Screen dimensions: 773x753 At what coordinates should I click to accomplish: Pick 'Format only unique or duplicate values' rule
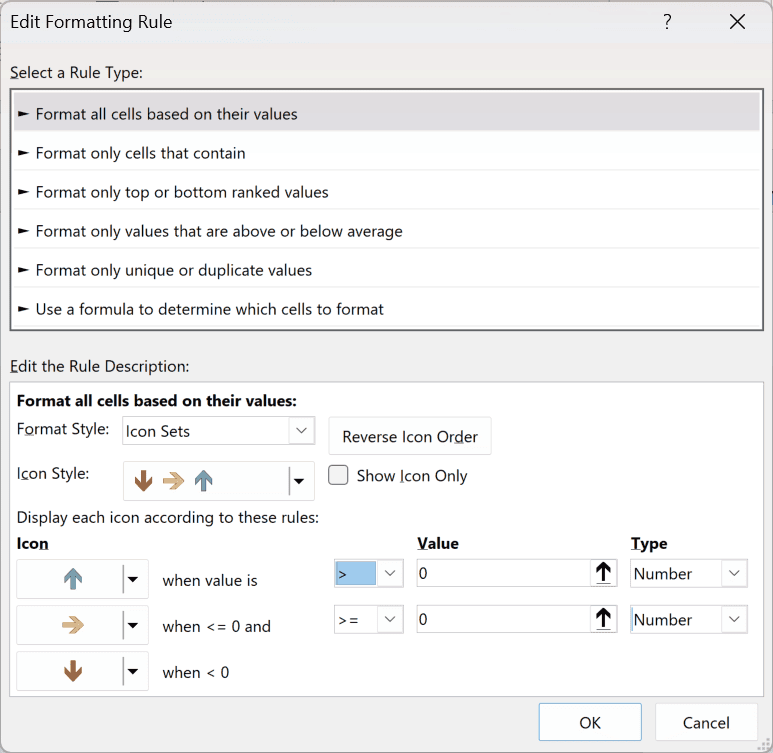pos(386,270)
